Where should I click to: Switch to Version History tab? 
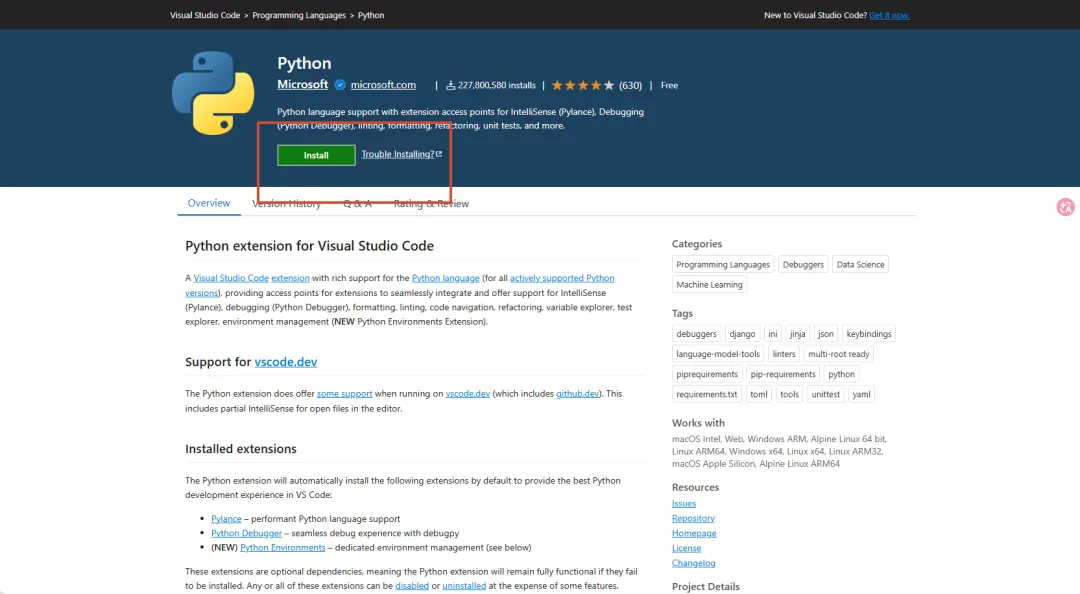click(287, 204)
